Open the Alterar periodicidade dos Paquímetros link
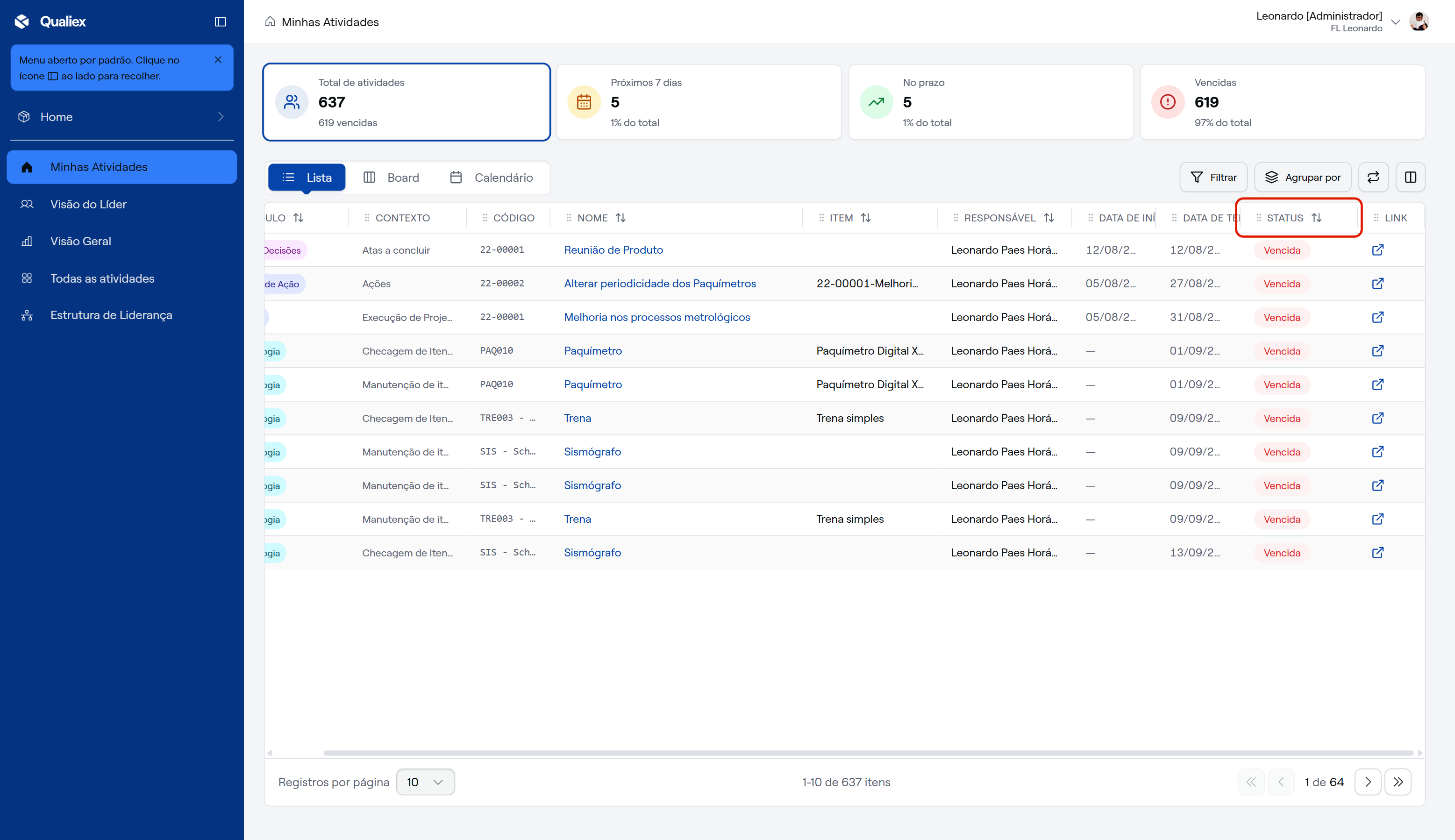Screen dimensions: 1455x840 point(659,283)
